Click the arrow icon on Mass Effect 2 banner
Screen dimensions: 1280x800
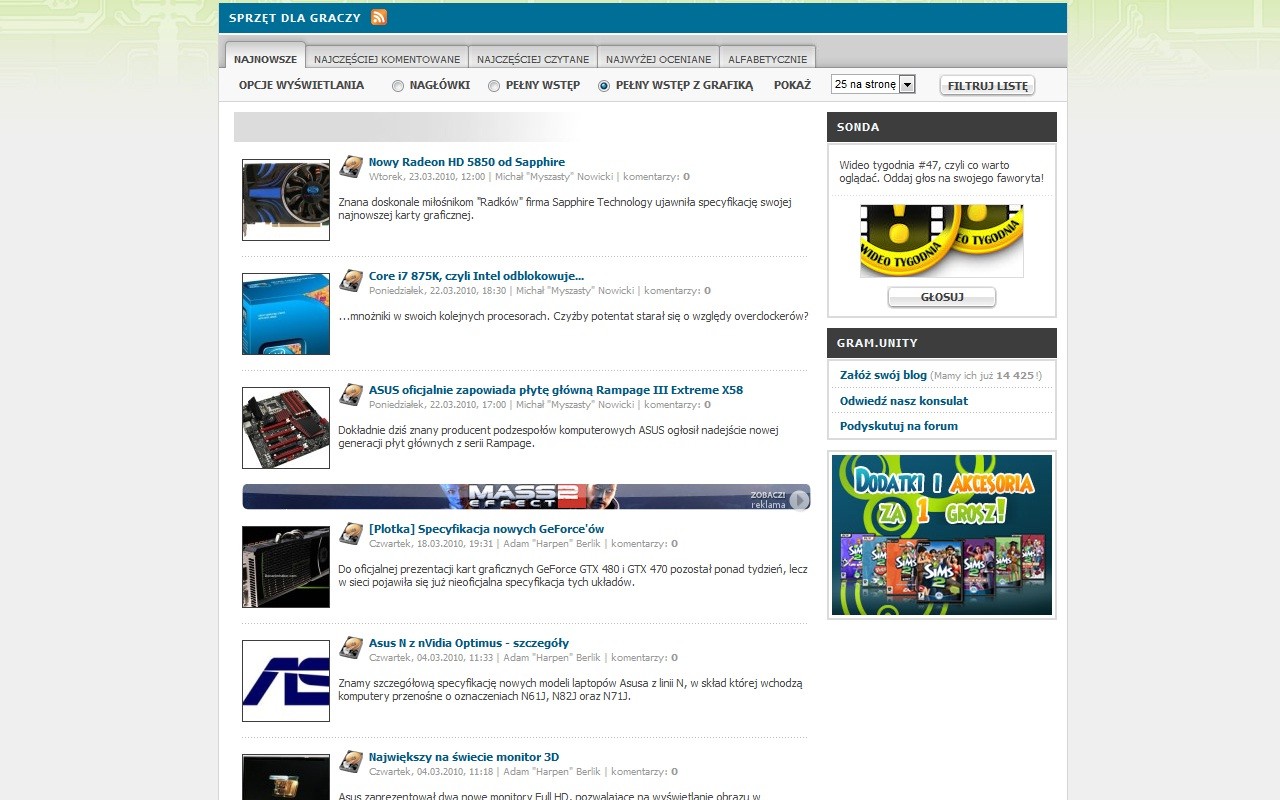pyautogui.click(x=799, y=499)
